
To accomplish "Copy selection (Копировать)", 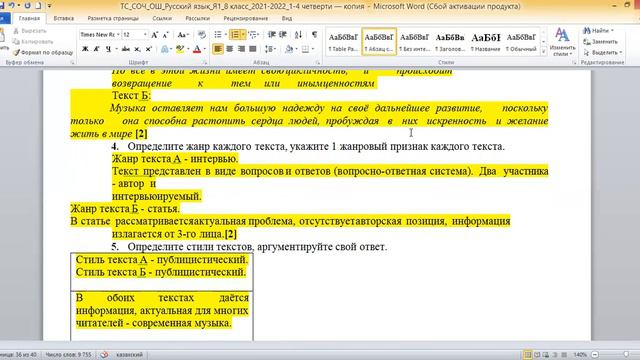I will 33,42.
